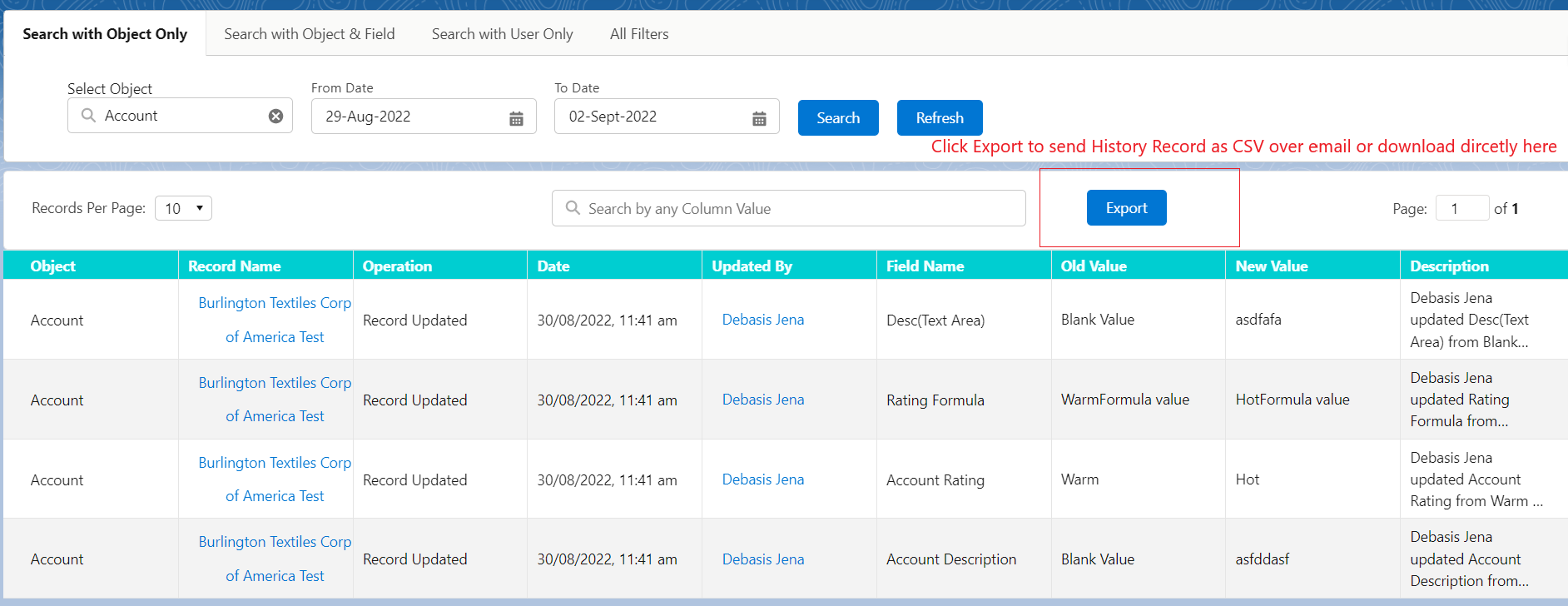Export history records as CSV
The height and width of the screenshot is (606, 1568).
tap(1126, 208)
